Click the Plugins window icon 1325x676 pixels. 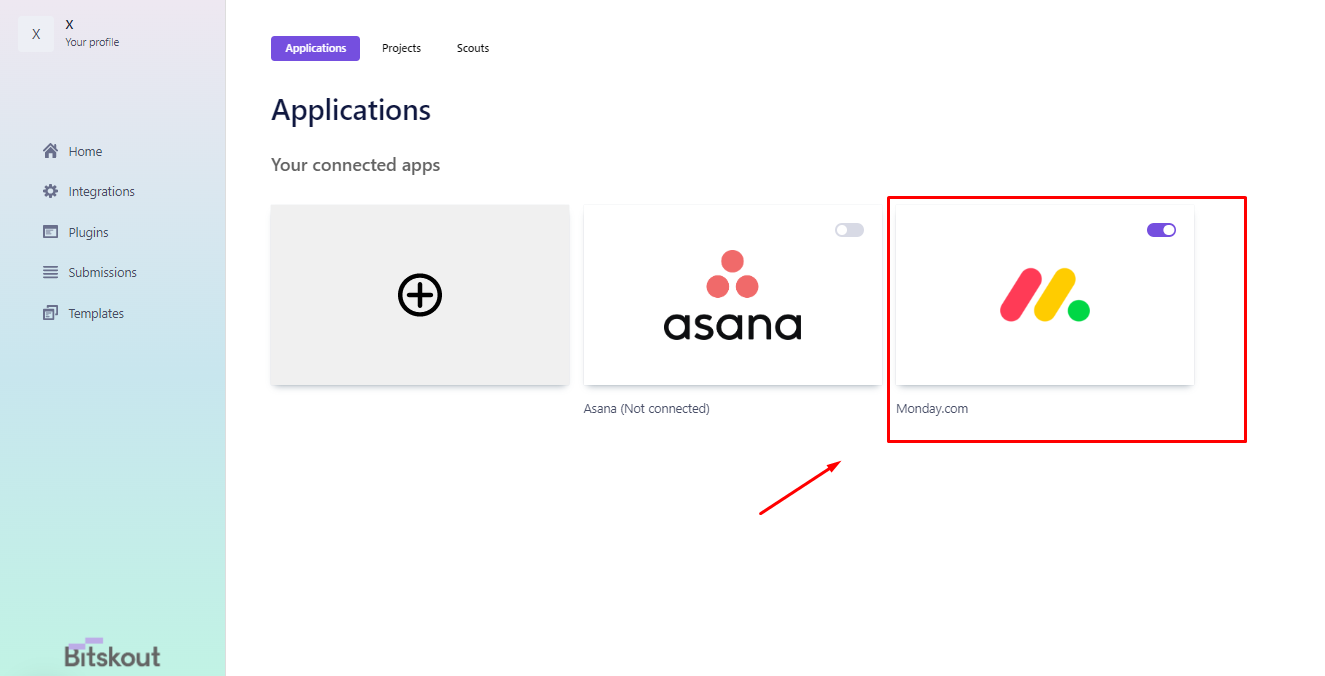click(x=50, y=232)
